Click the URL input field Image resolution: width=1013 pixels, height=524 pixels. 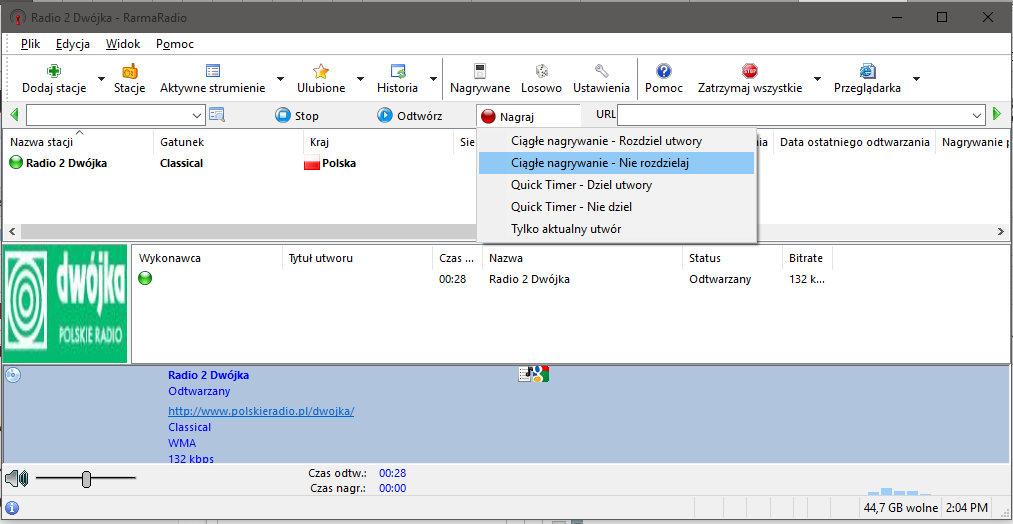coord(794,115)
